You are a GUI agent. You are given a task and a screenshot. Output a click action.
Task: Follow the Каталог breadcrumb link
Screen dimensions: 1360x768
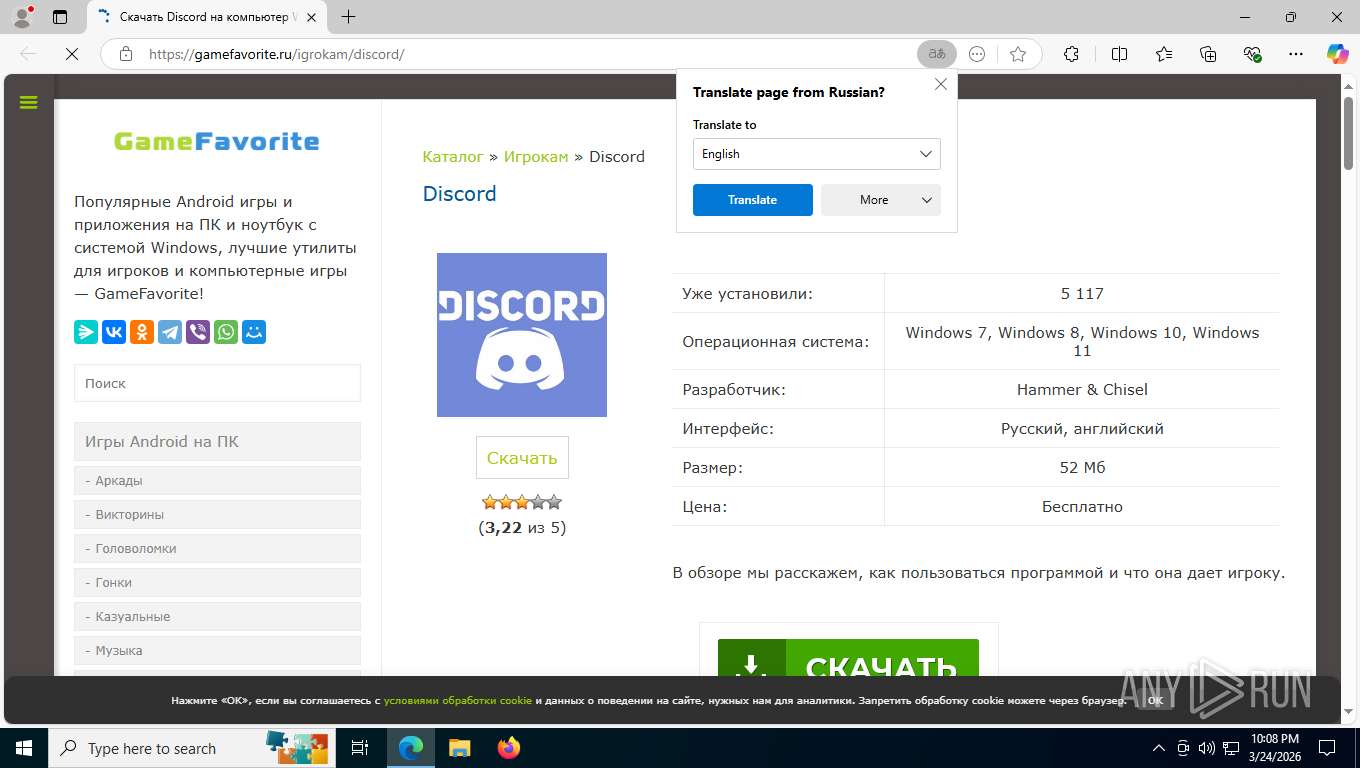click(453, 156)
